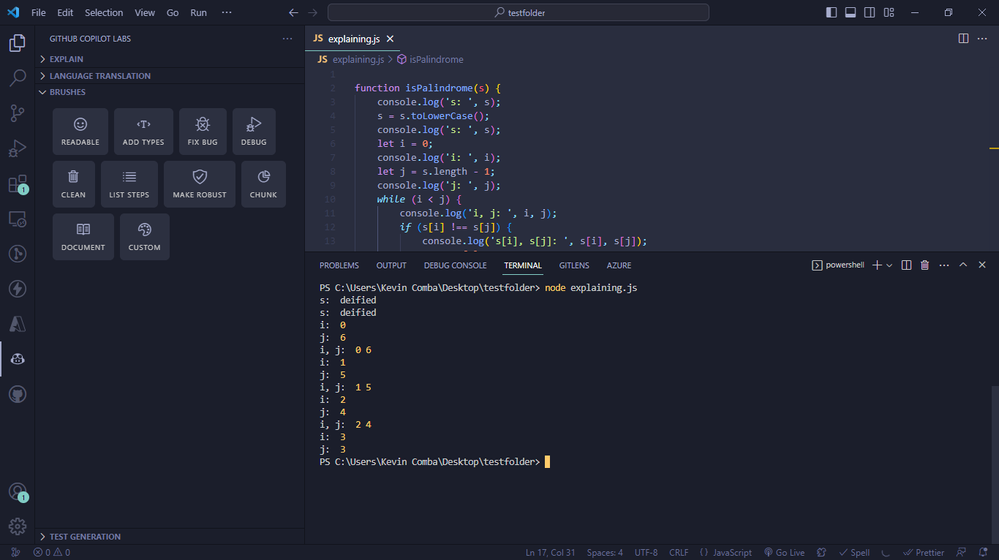The image size is (999, 560).
Task: Apply the Readable brush
Action: point(80,131)
